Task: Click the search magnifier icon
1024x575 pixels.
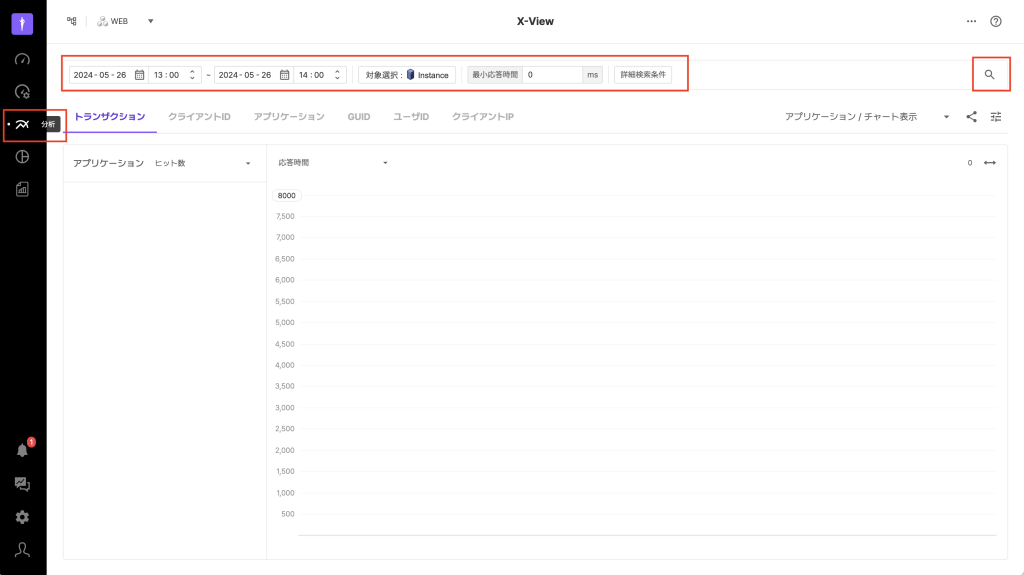Action: [x=989, y=75]
